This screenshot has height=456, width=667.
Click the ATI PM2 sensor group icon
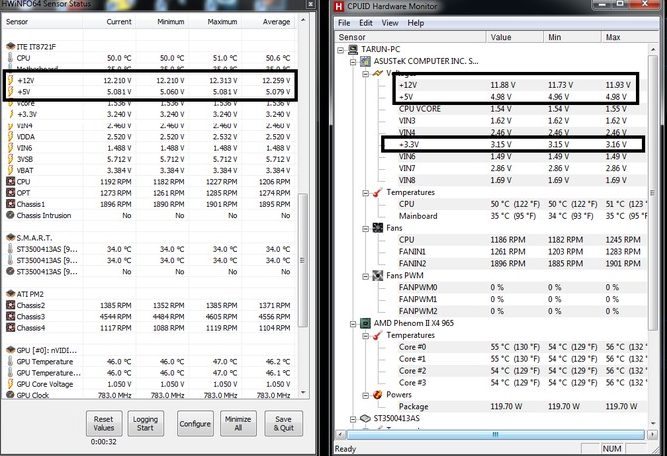(x=11, y=294)
